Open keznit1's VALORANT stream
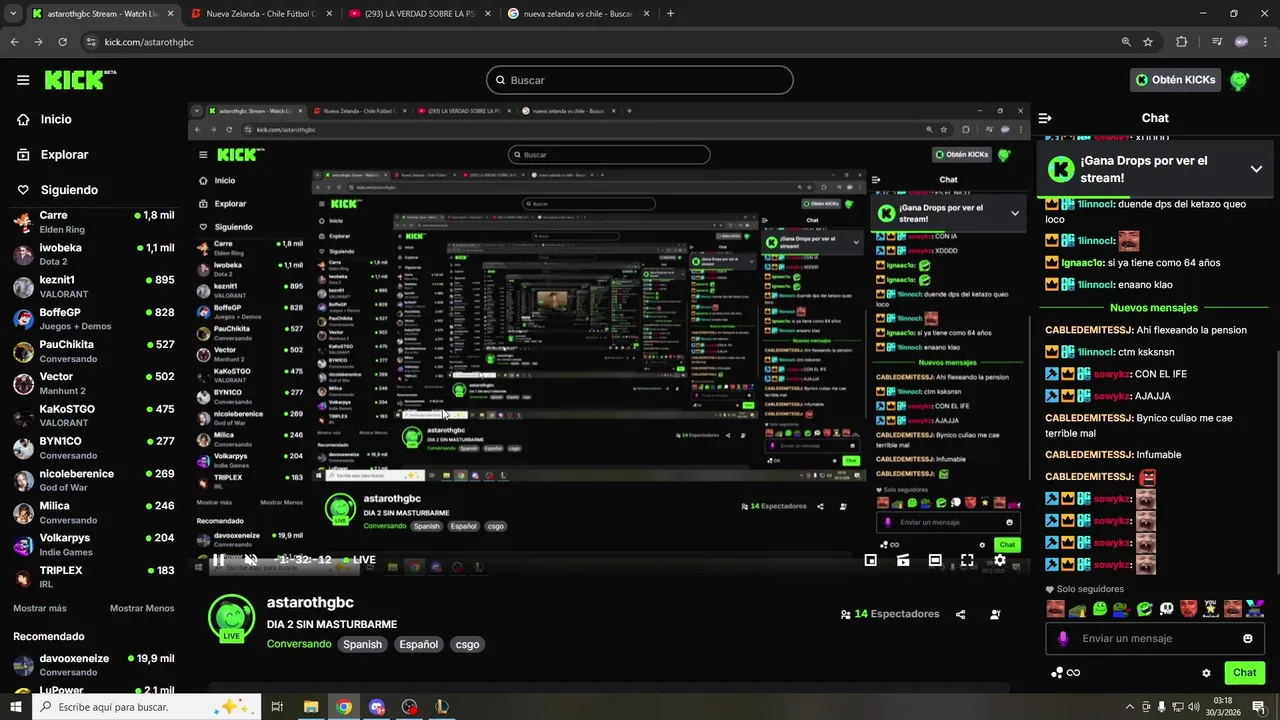 click(93, 286)
